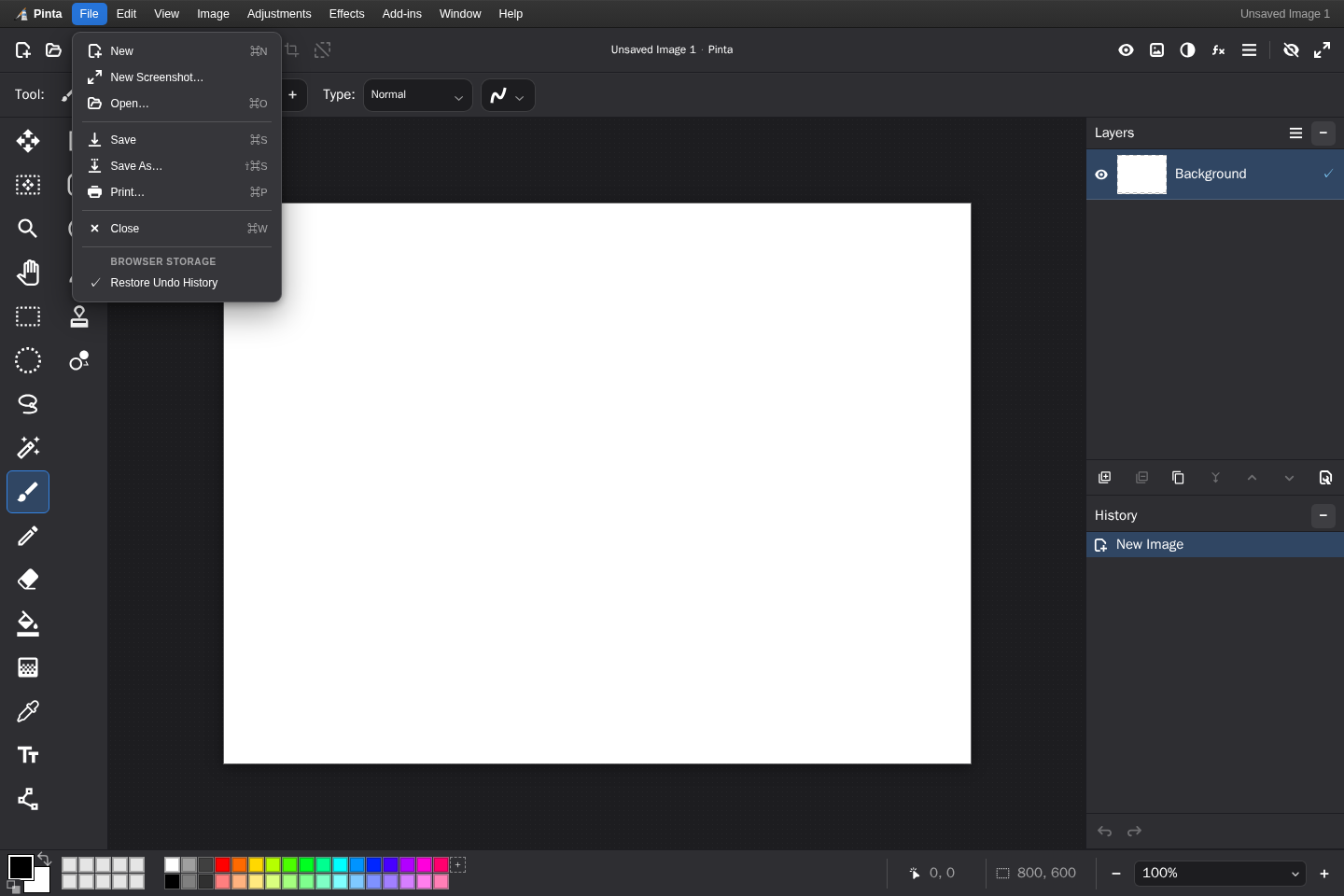Screen dimensions: 1344x896
Task: Click the undo arrow in History panel
Action: (1105, 832)
